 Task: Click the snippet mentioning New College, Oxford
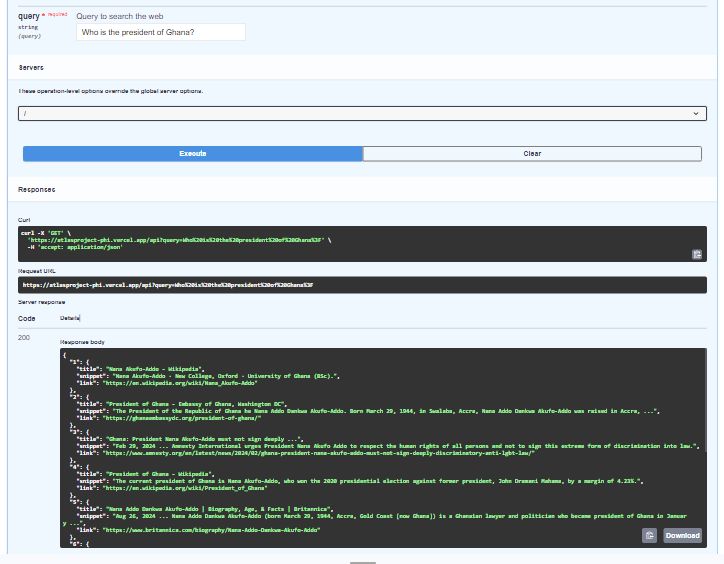pos(226,376)
